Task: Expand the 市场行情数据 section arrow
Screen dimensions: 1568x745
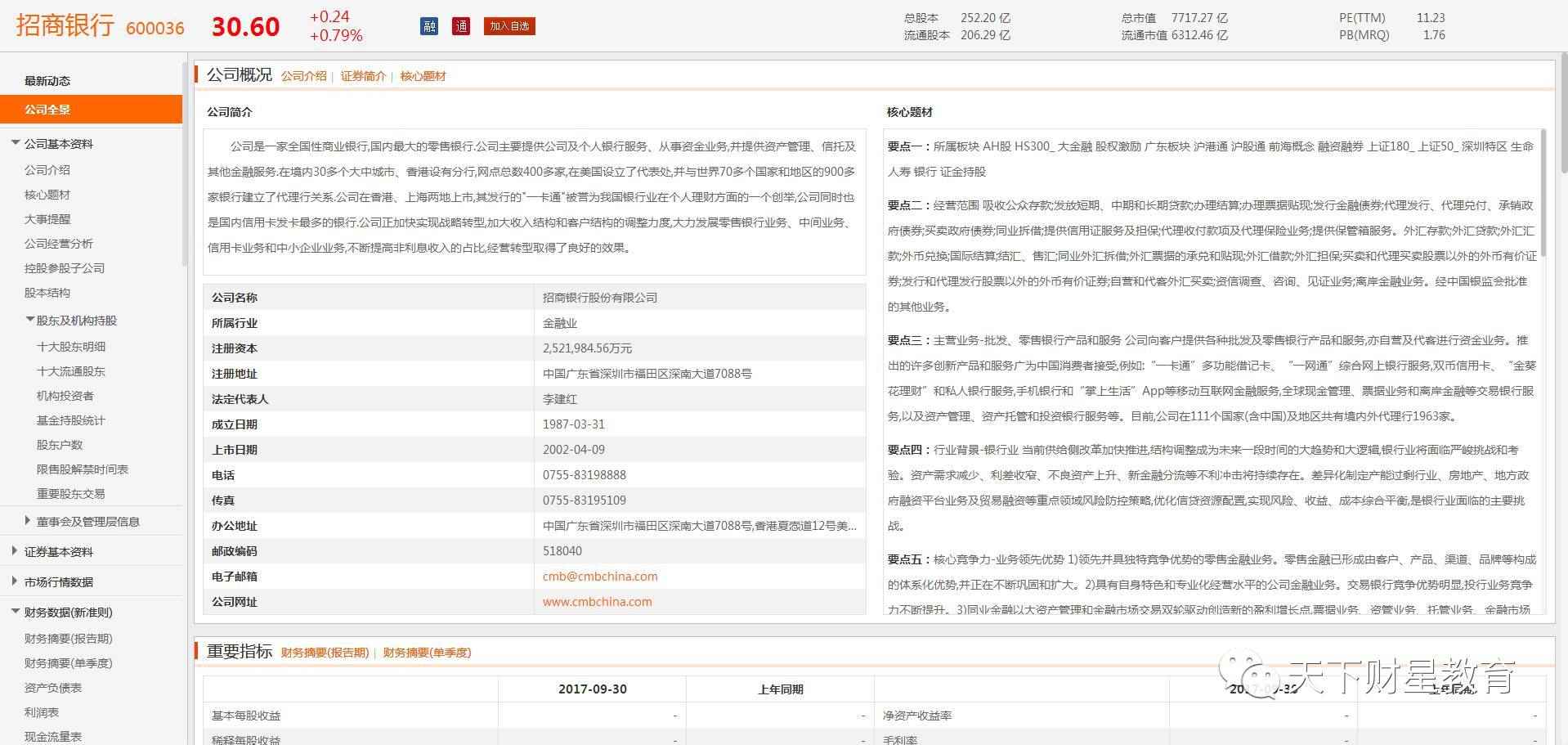Action: (x=15, y=581)
